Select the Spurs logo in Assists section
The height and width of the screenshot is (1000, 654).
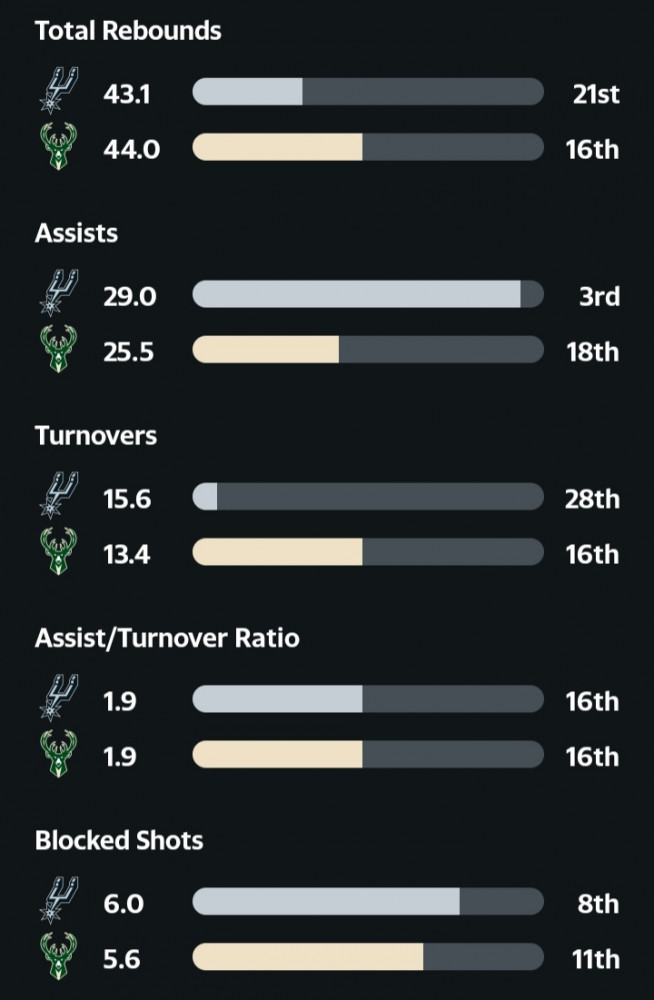click(58, 295)
